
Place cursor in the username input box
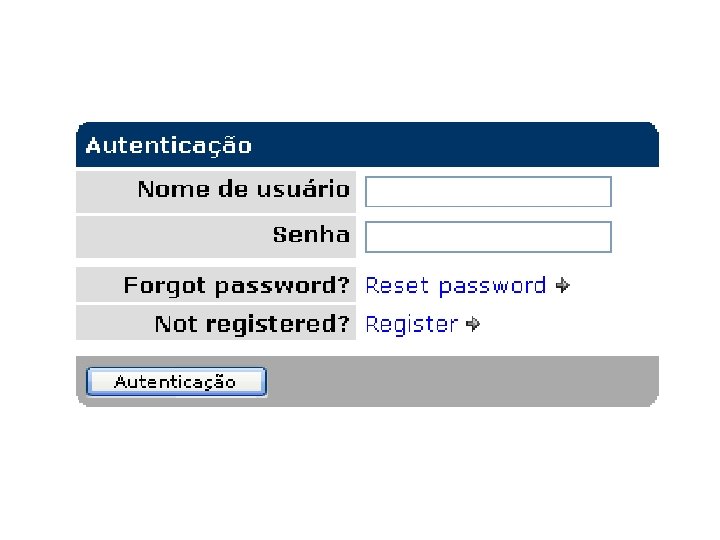[488, 192]
